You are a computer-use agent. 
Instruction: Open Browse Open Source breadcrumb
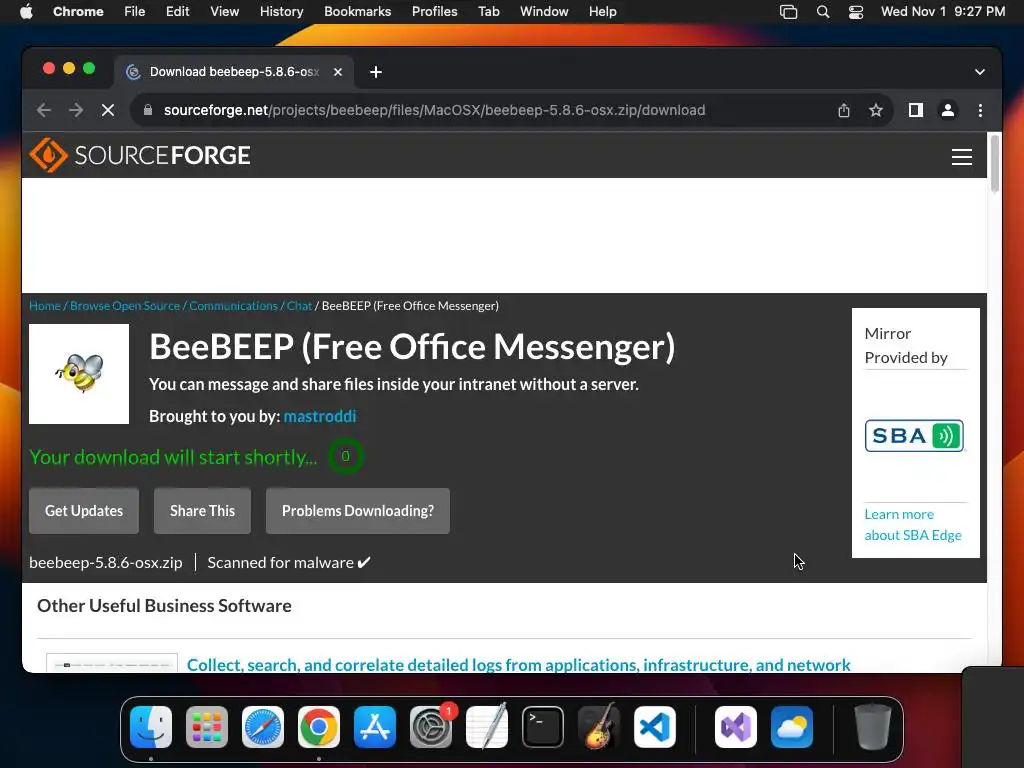(x=125, y=306)
